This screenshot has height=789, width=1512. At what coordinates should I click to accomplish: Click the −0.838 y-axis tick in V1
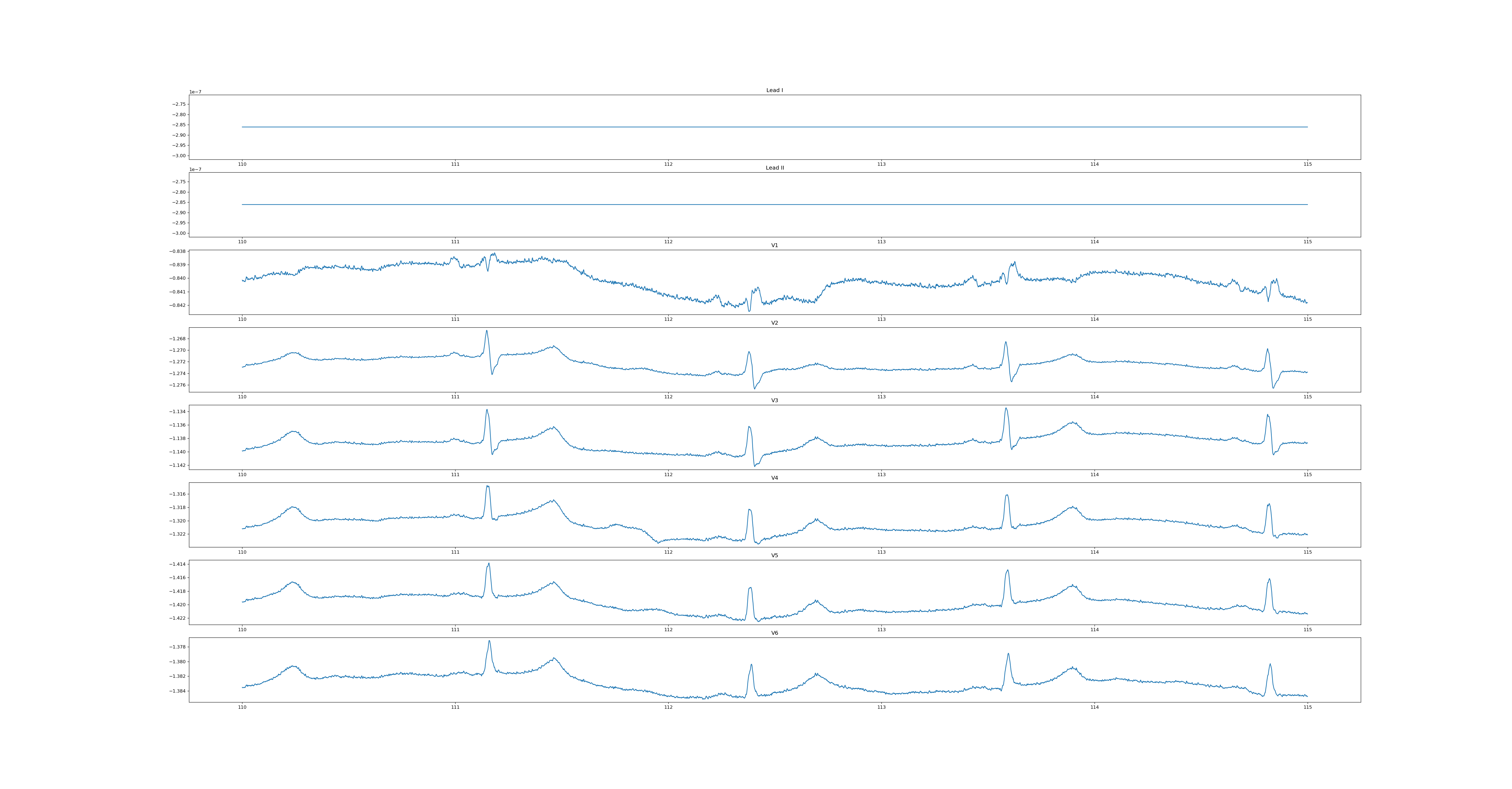point(177,251)
